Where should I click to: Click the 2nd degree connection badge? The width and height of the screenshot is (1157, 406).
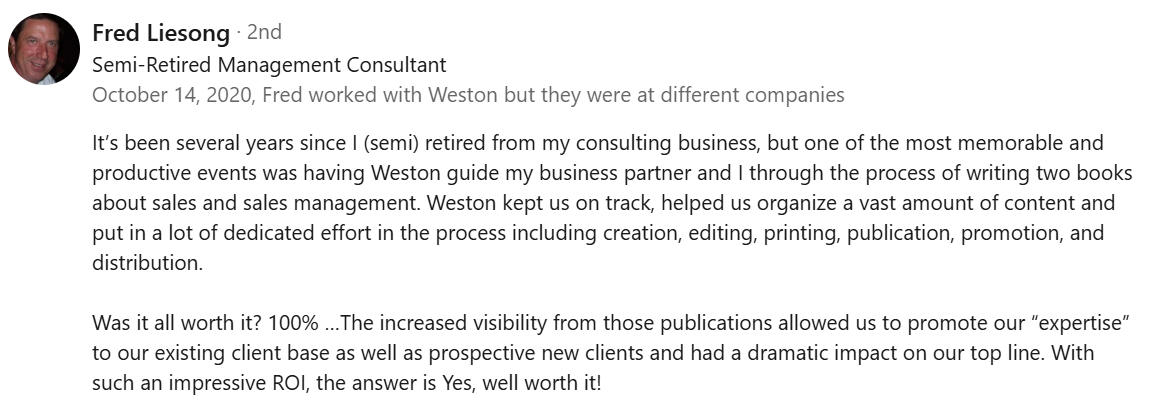tap(263, 32)
